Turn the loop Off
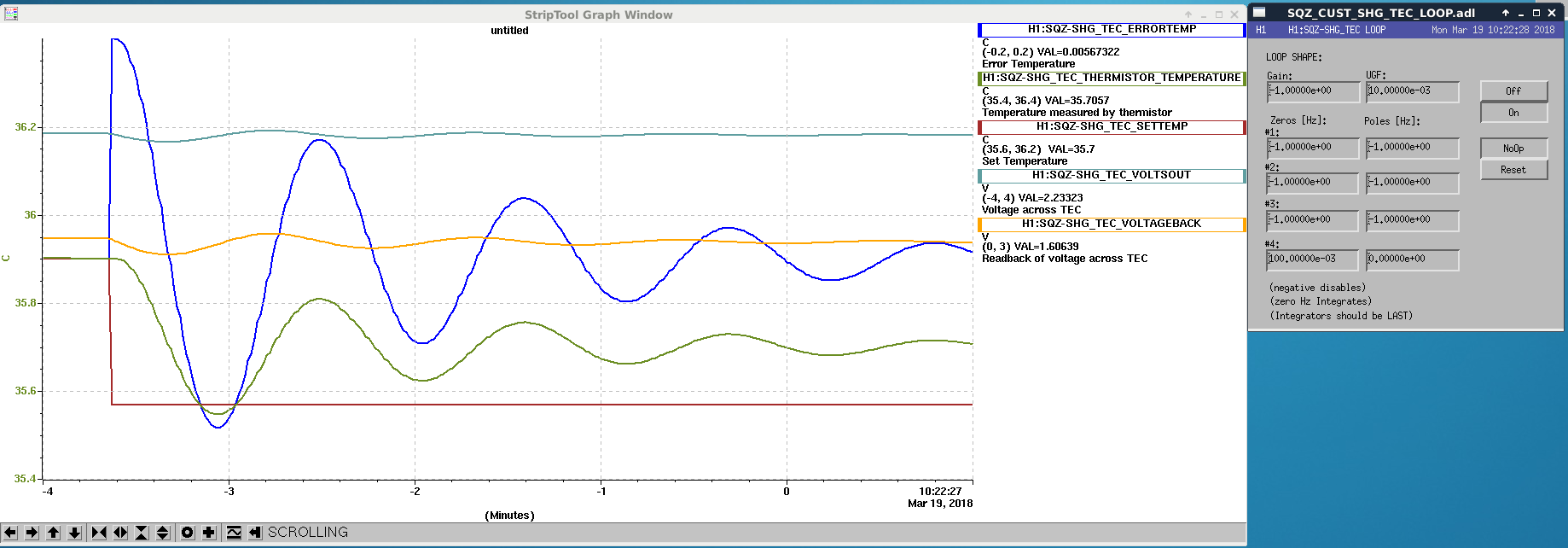Image resolution: width=1568 pixels, height=548 pixels. pos(1513,91)
